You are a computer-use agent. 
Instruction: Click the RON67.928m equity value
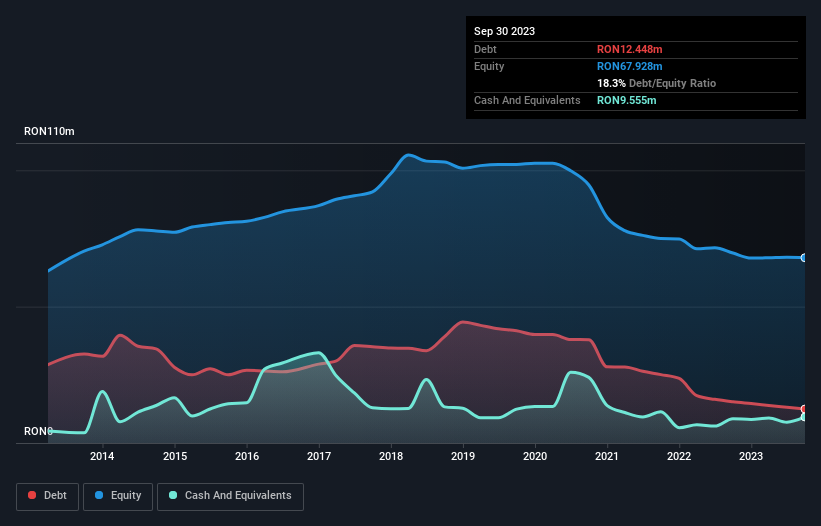coord(629,66)
